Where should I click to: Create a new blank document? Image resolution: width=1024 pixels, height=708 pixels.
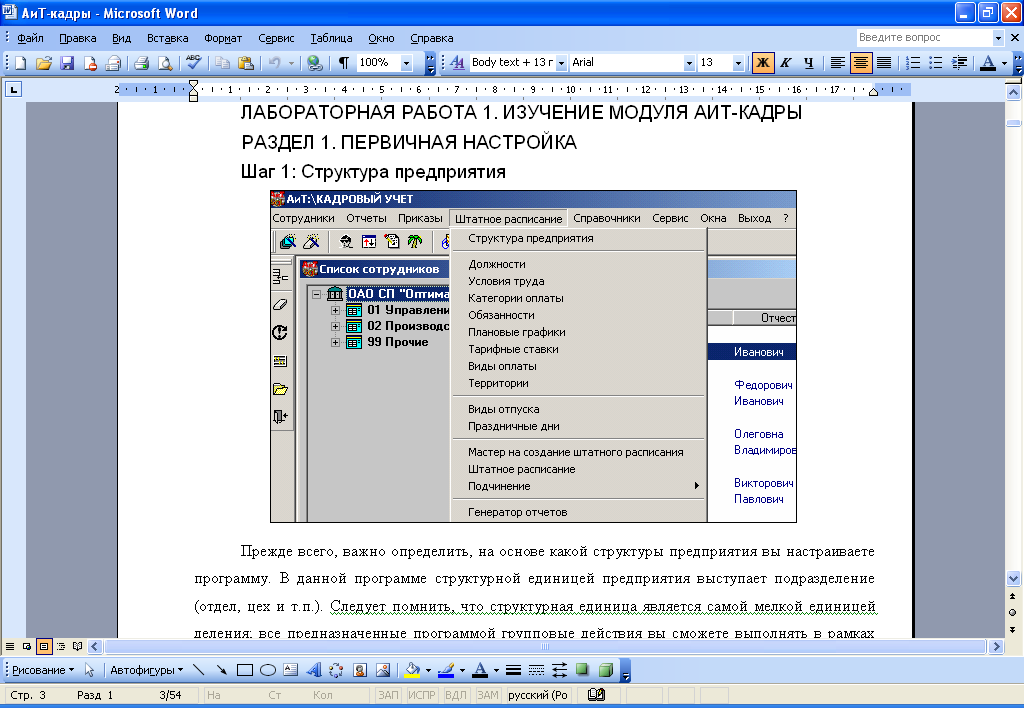(20, 63)
